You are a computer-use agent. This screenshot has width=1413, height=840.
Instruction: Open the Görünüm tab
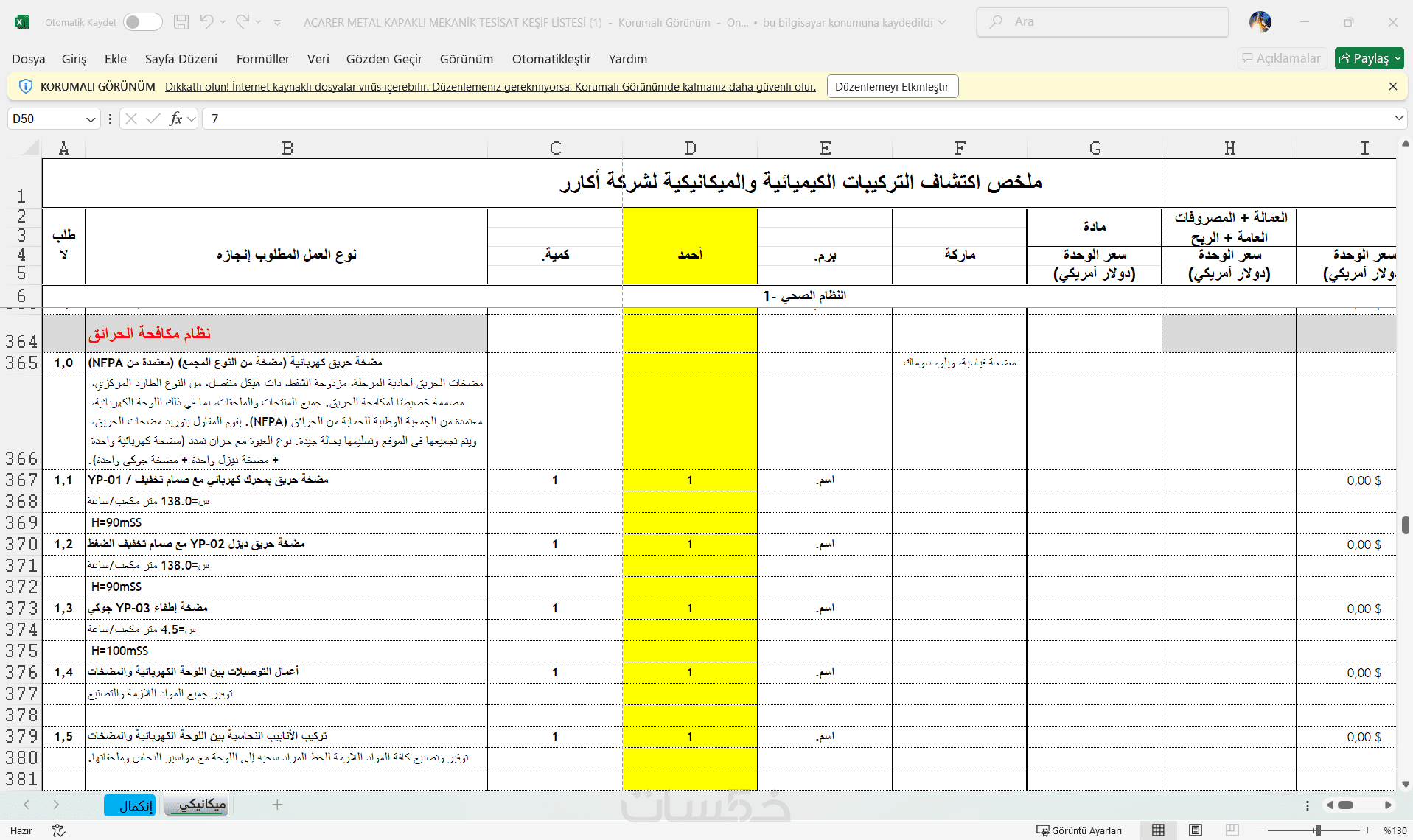click(467, 59)
